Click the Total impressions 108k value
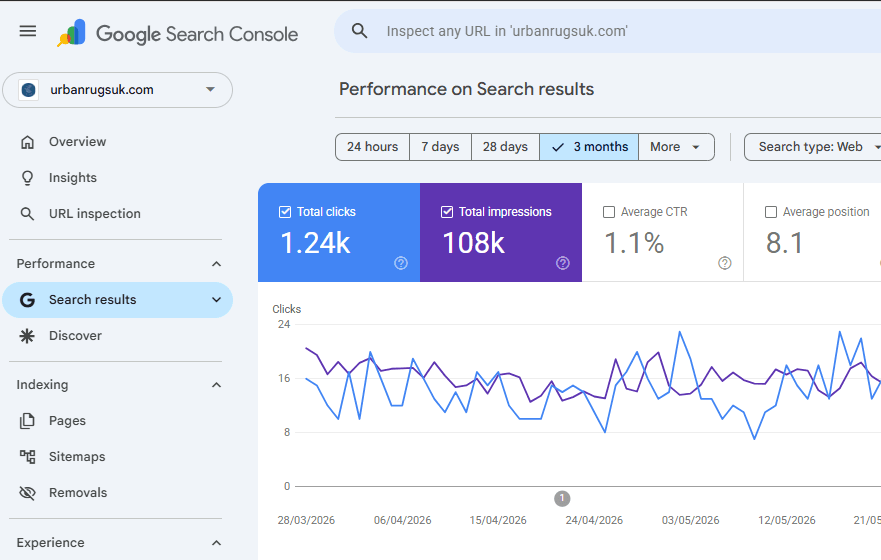The height and width of the screenshot is (560, 881). tap(474, 243)
